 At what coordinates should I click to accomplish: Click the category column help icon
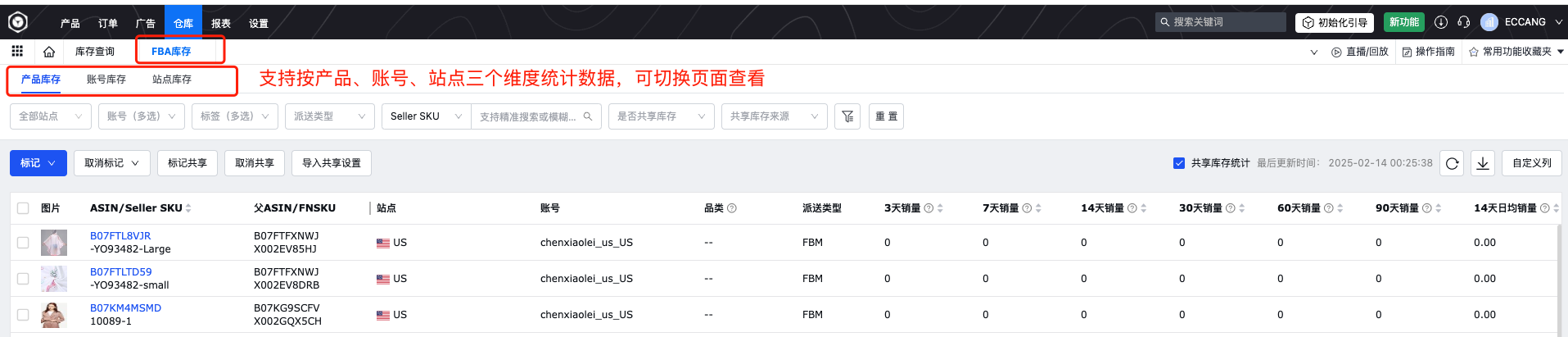click(732, 208)
